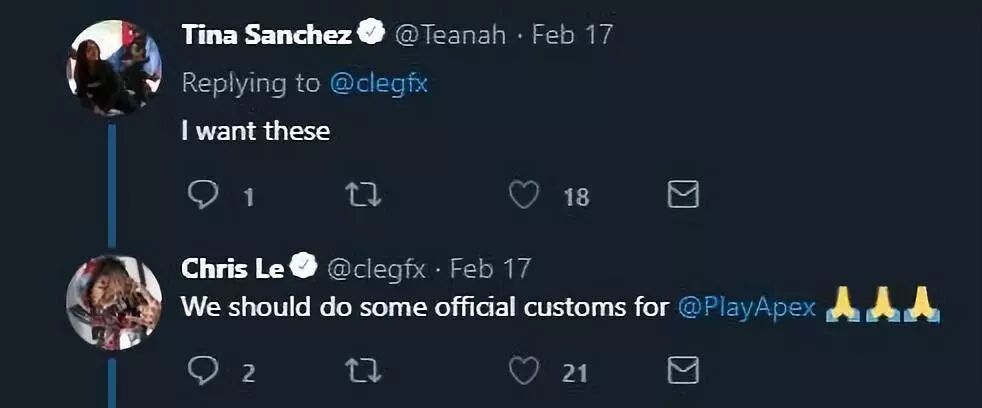Screen dimensions: 982x408
Task: Open the Chris Le display name
Action: [x=232, y=269]
